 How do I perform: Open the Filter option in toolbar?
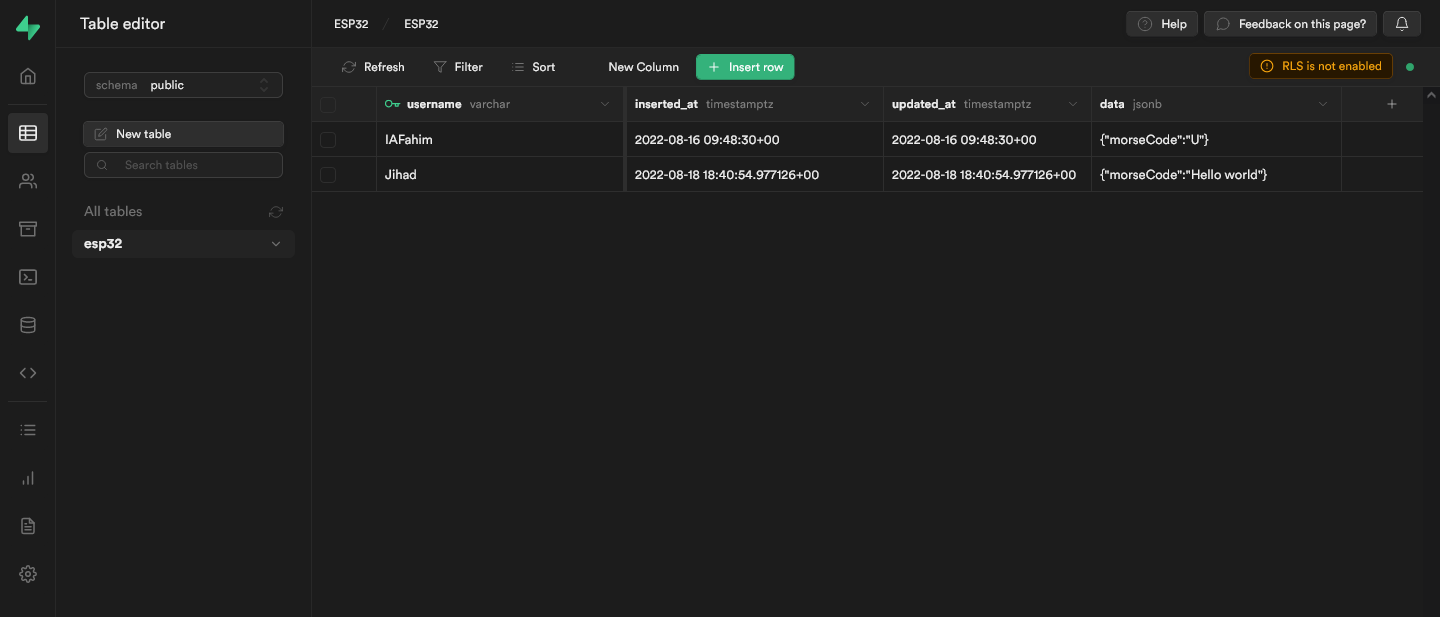(x=458, y=67)
